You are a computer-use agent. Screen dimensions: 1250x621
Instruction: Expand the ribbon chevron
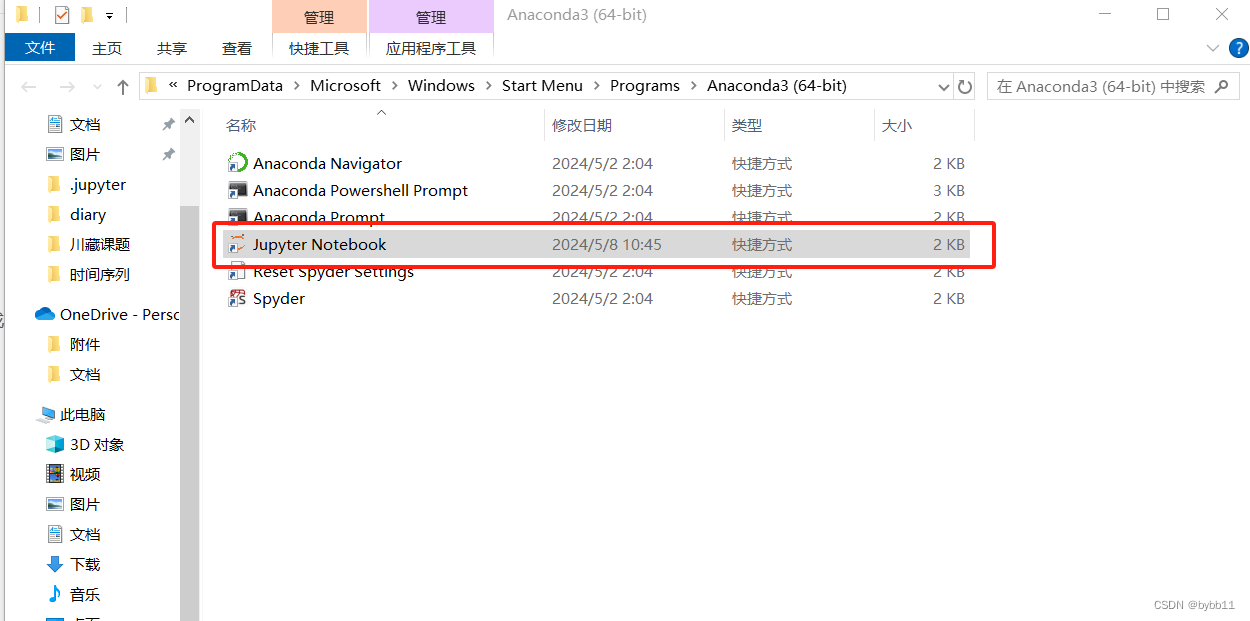click(x=1213, y=48)
